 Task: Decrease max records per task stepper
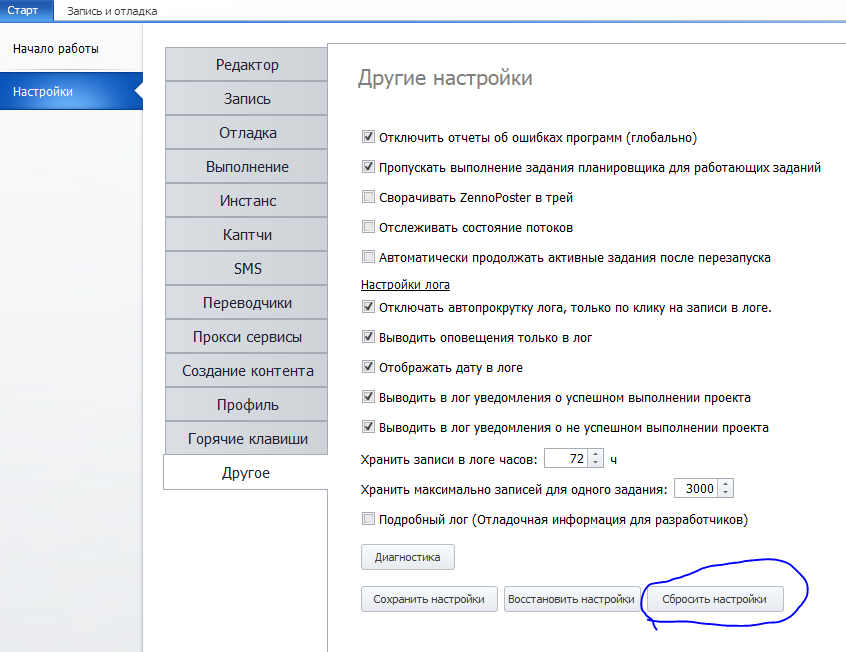coord(726,492)
